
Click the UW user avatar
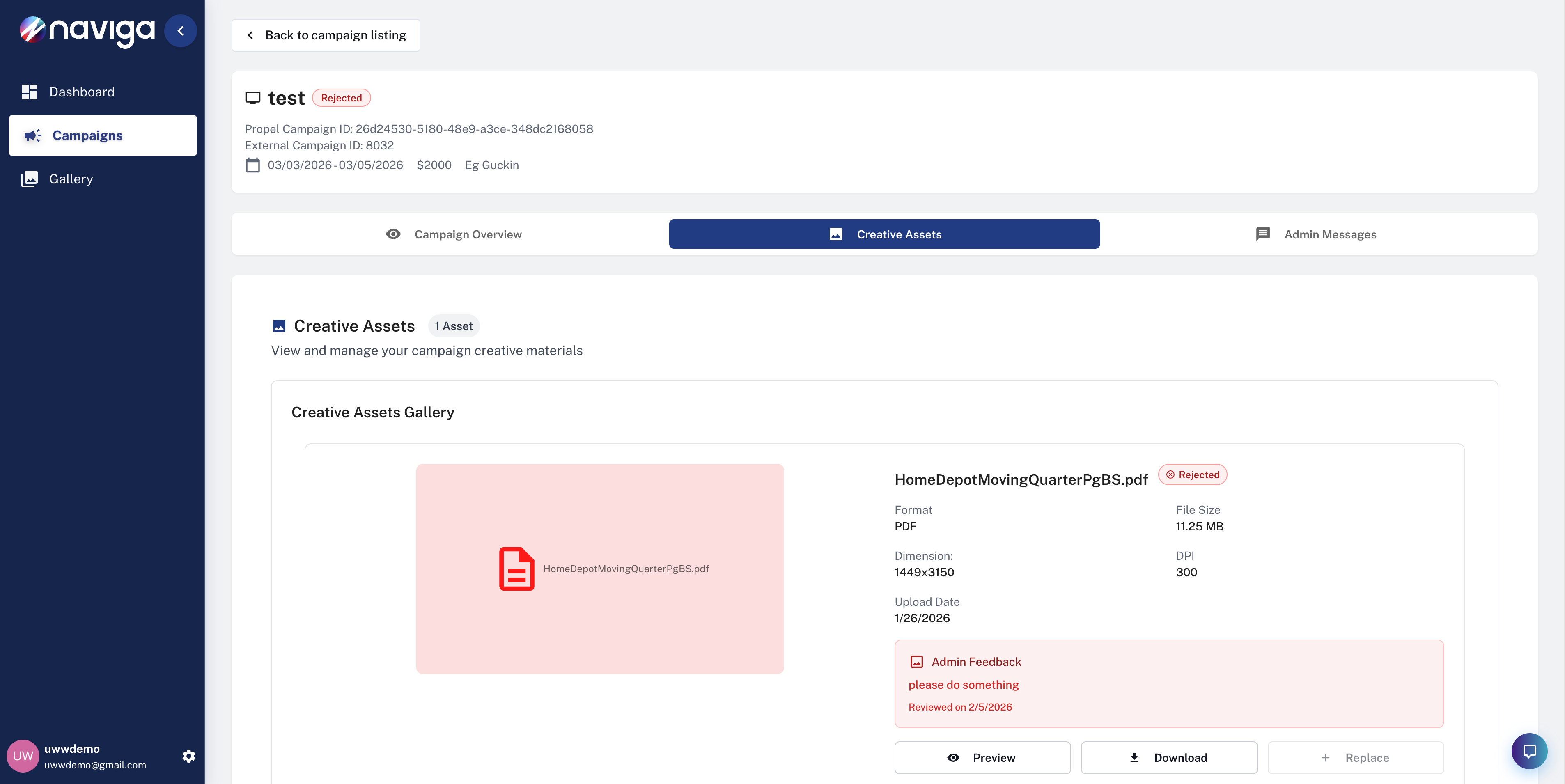(x=23, y=755)
